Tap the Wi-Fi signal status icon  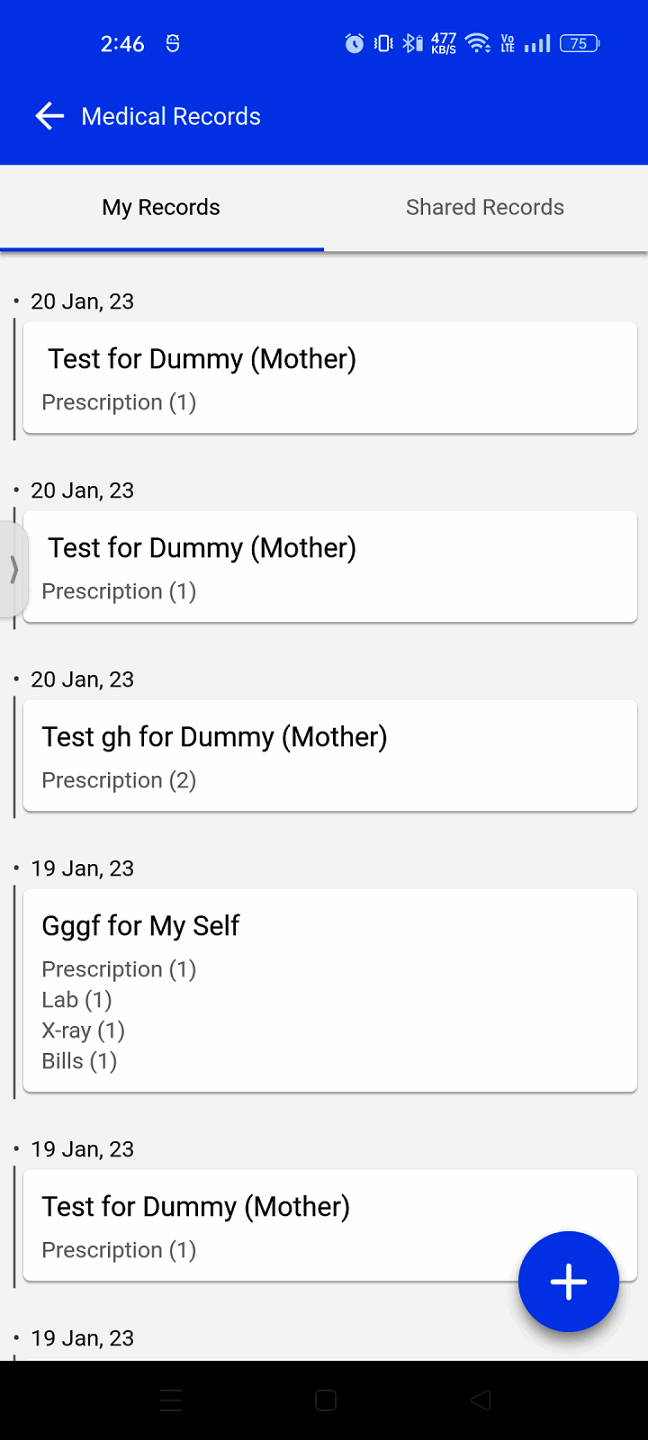coord(477,43)
